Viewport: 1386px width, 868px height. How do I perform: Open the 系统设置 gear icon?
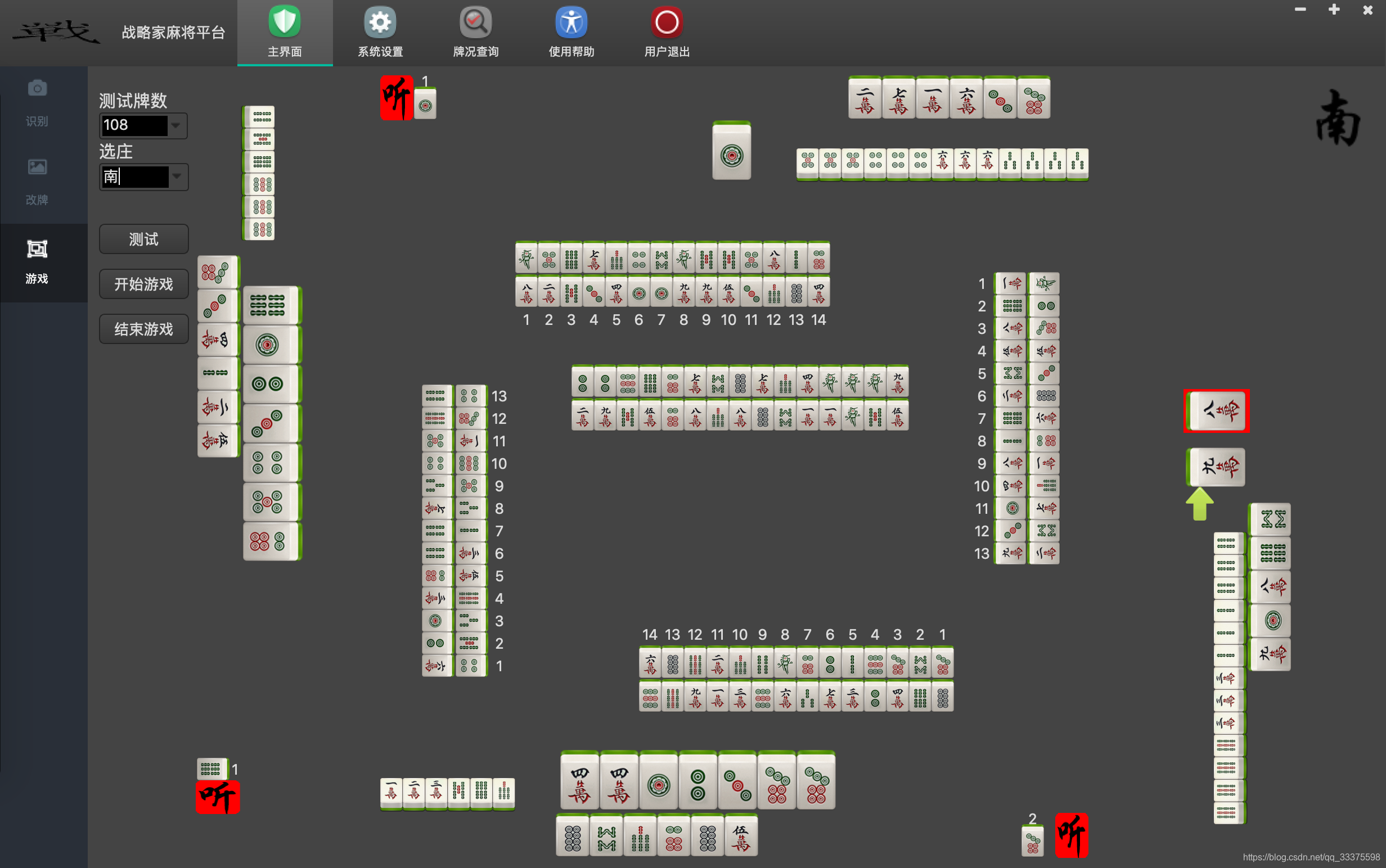coord(380,23)
